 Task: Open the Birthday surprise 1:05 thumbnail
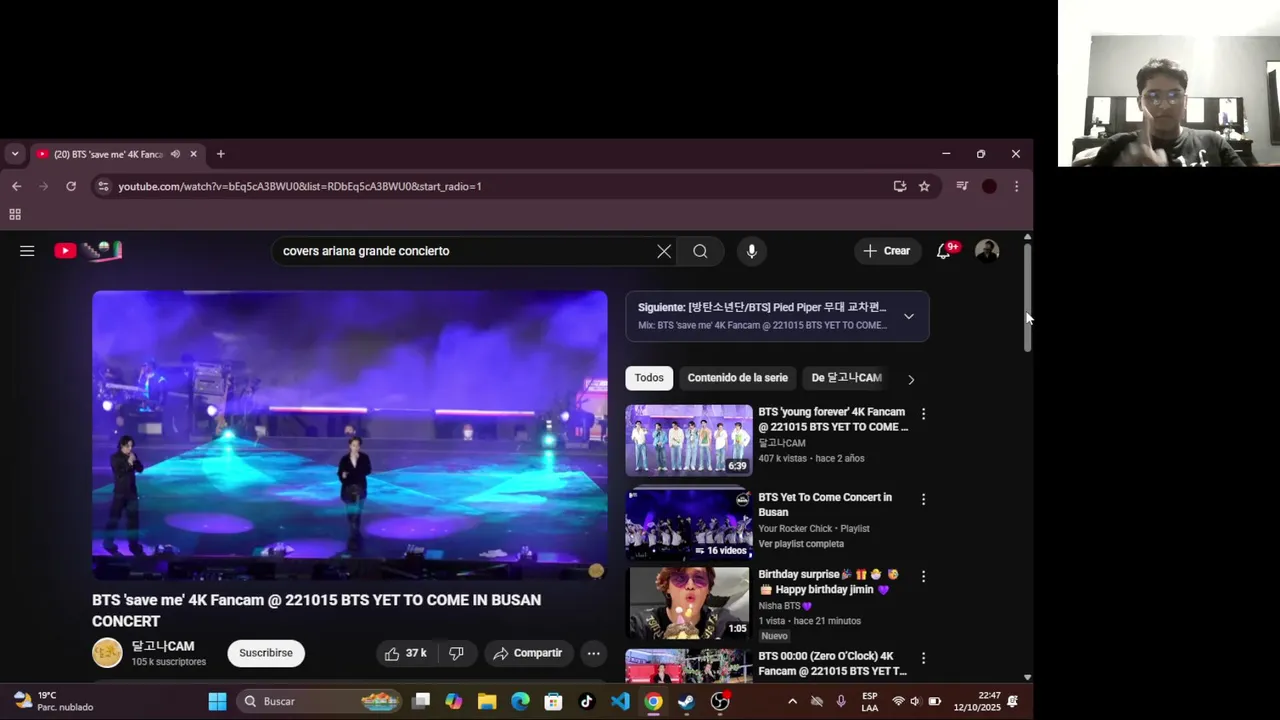click(689, 603)
